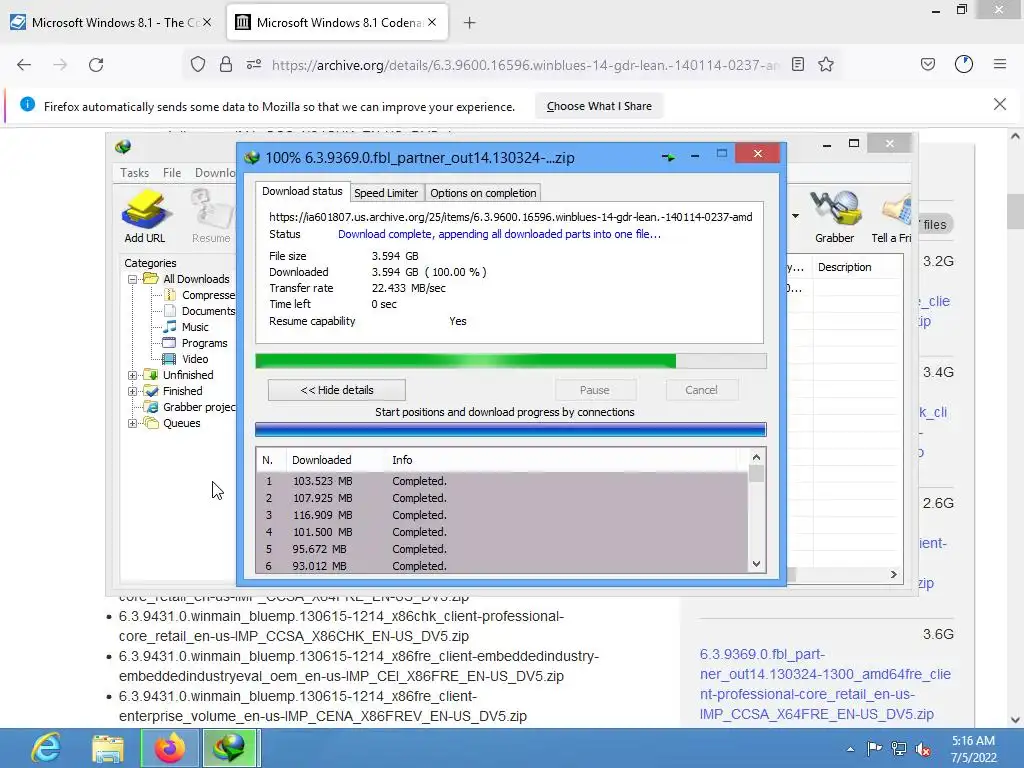Switch to the Speed Limiter tab

click(386, 193)
